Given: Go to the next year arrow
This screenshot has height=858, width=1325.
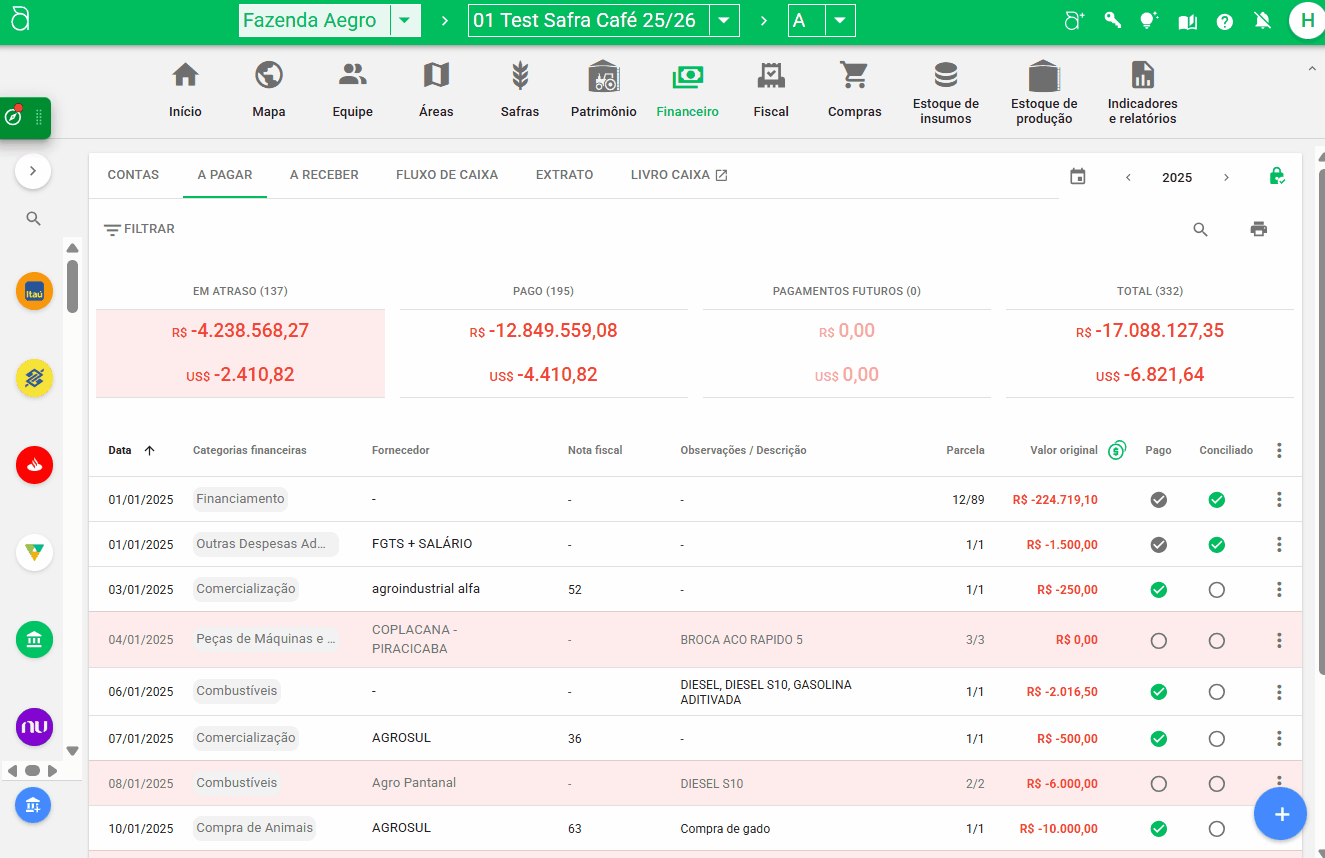Looking at the screenshot, I should coord(1226,177).
